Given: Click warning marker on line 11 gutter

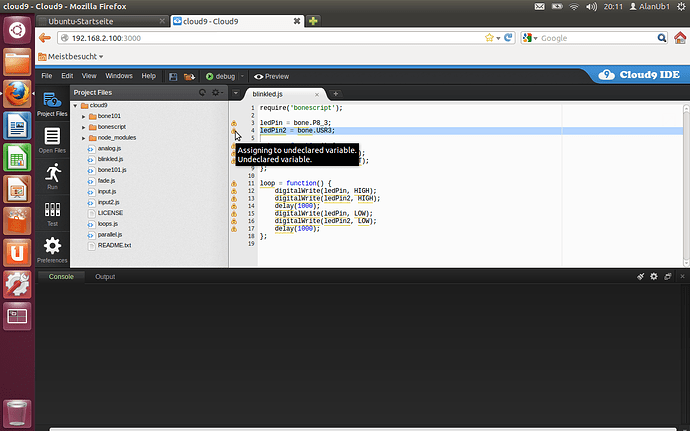Looking at the screenshot, I should pos(234,184).
